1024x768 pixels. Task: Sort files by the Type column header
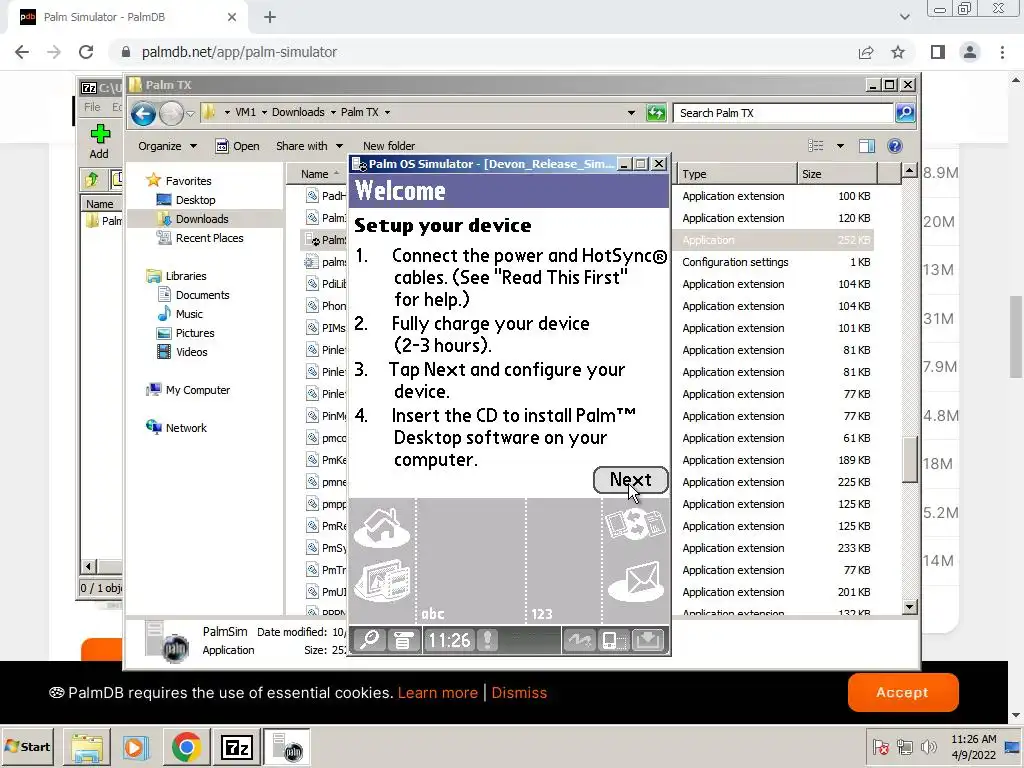pyautogui.click(x=735, y=174)
